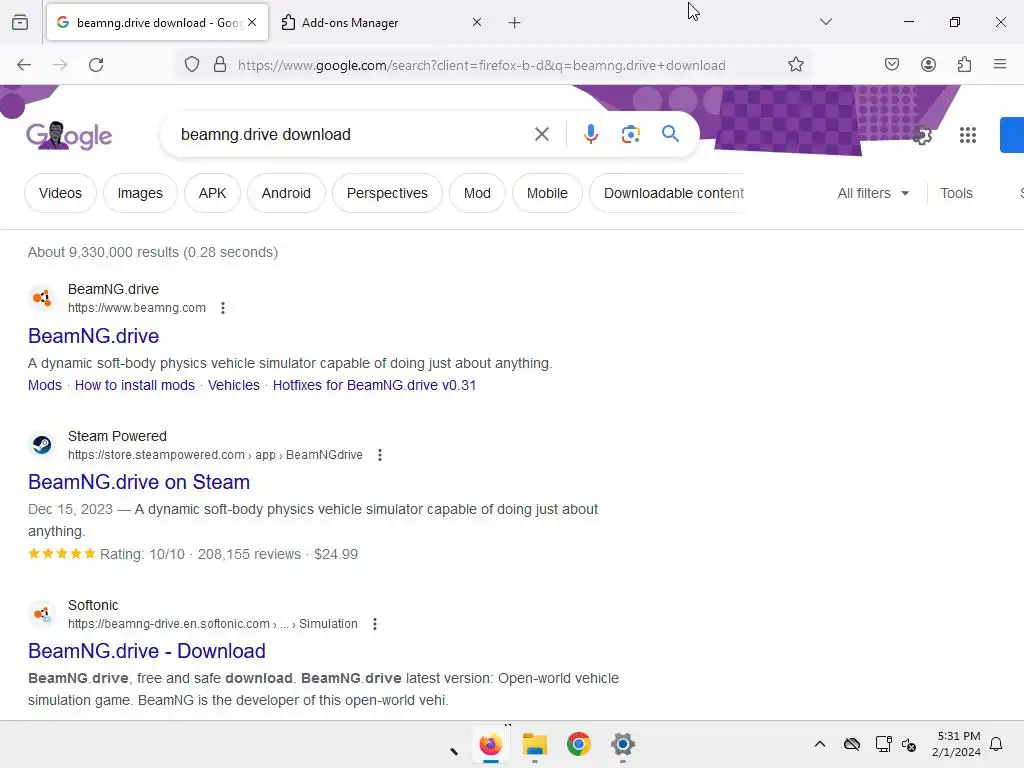Focus the Google search input field
Viewport: 1024px width, 768px height.
(353, 135)
